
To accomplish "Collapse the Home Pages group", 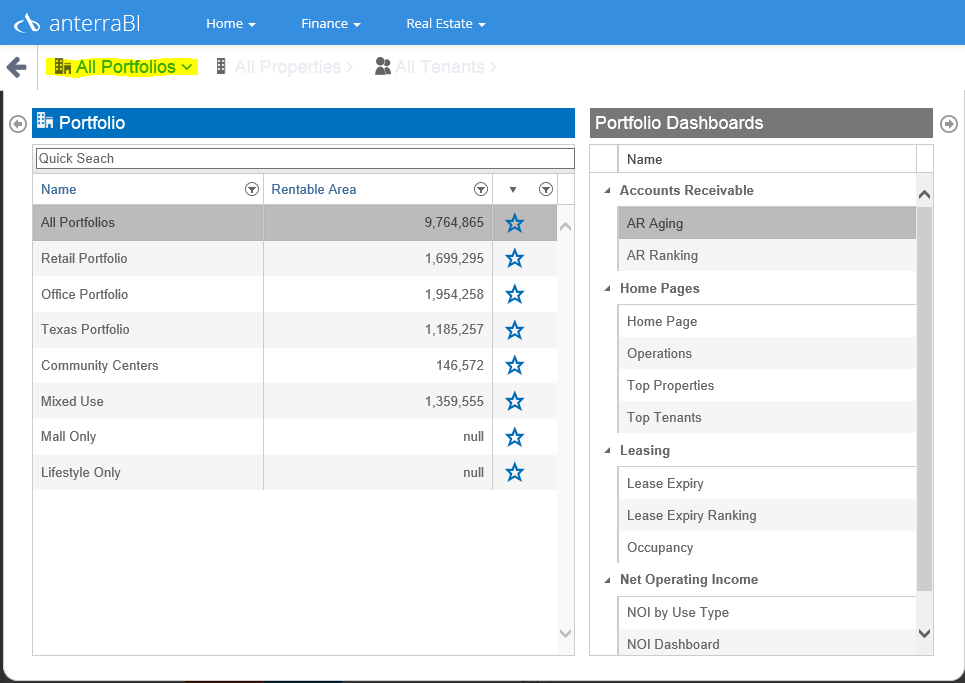I will click(x=607, y=289).
